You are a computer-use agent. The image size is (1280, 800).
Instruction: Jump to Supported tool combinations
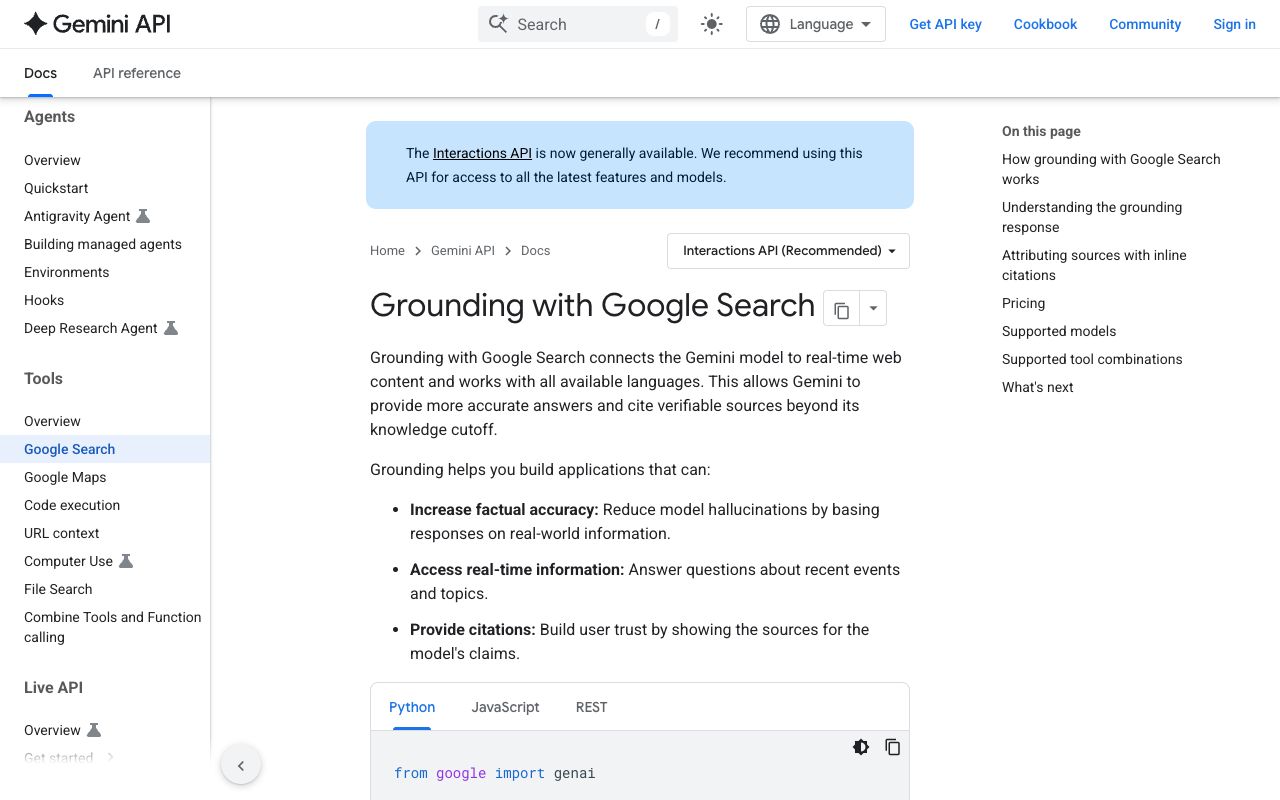coord(1092,359)
